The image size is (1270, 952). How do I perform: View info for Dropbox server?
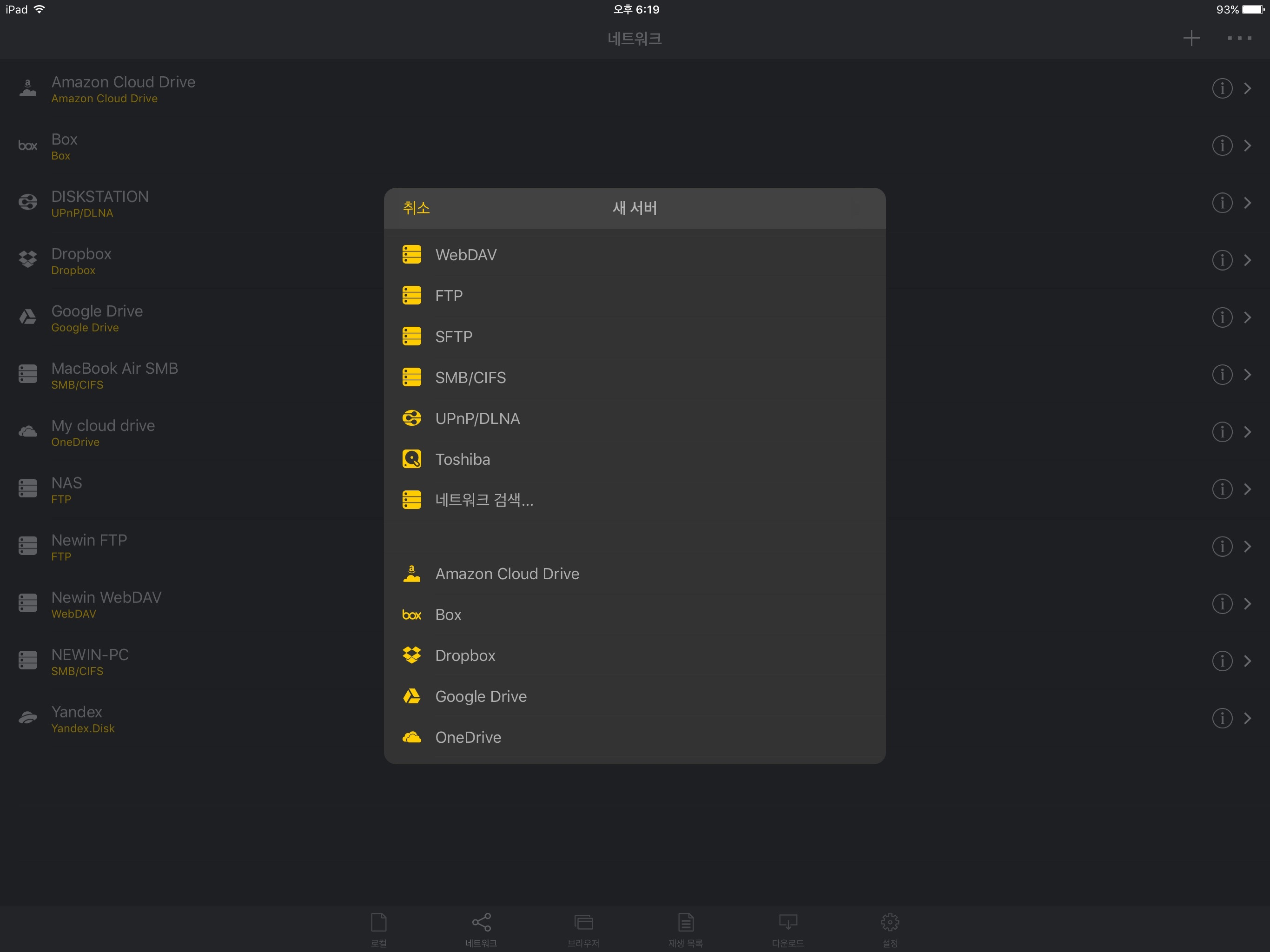1222,260
